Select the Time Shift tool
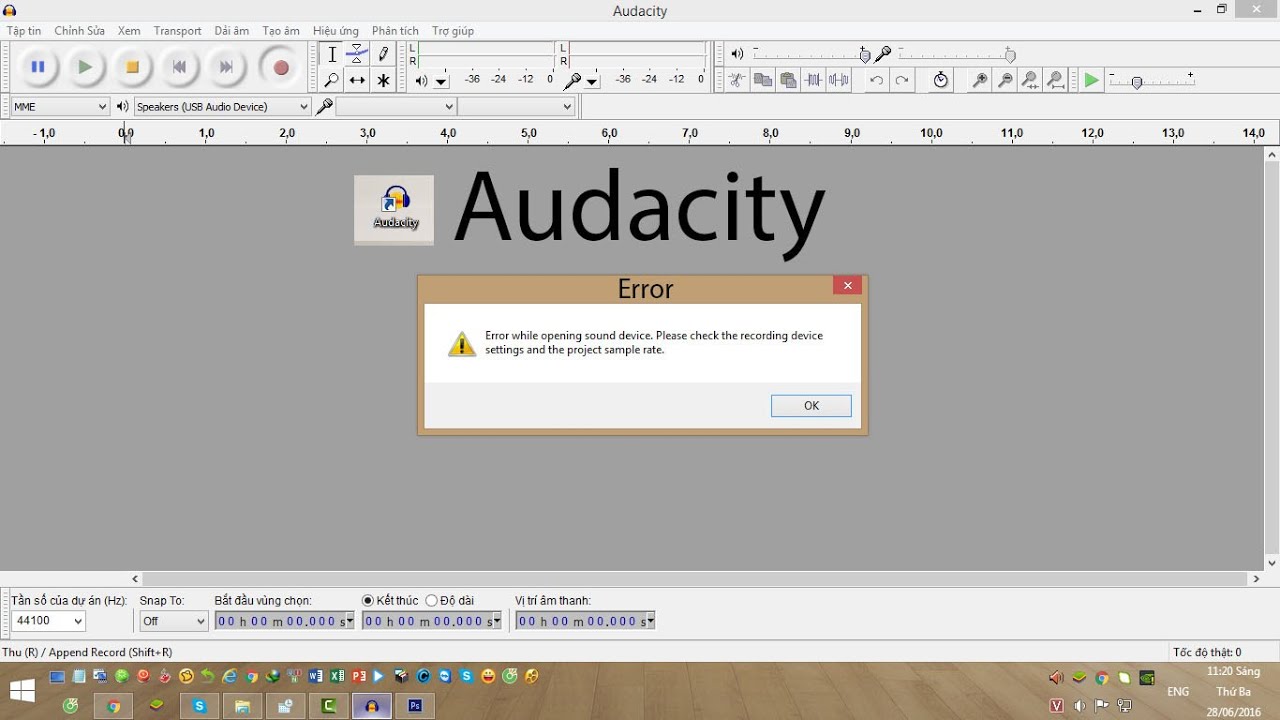 357,80
